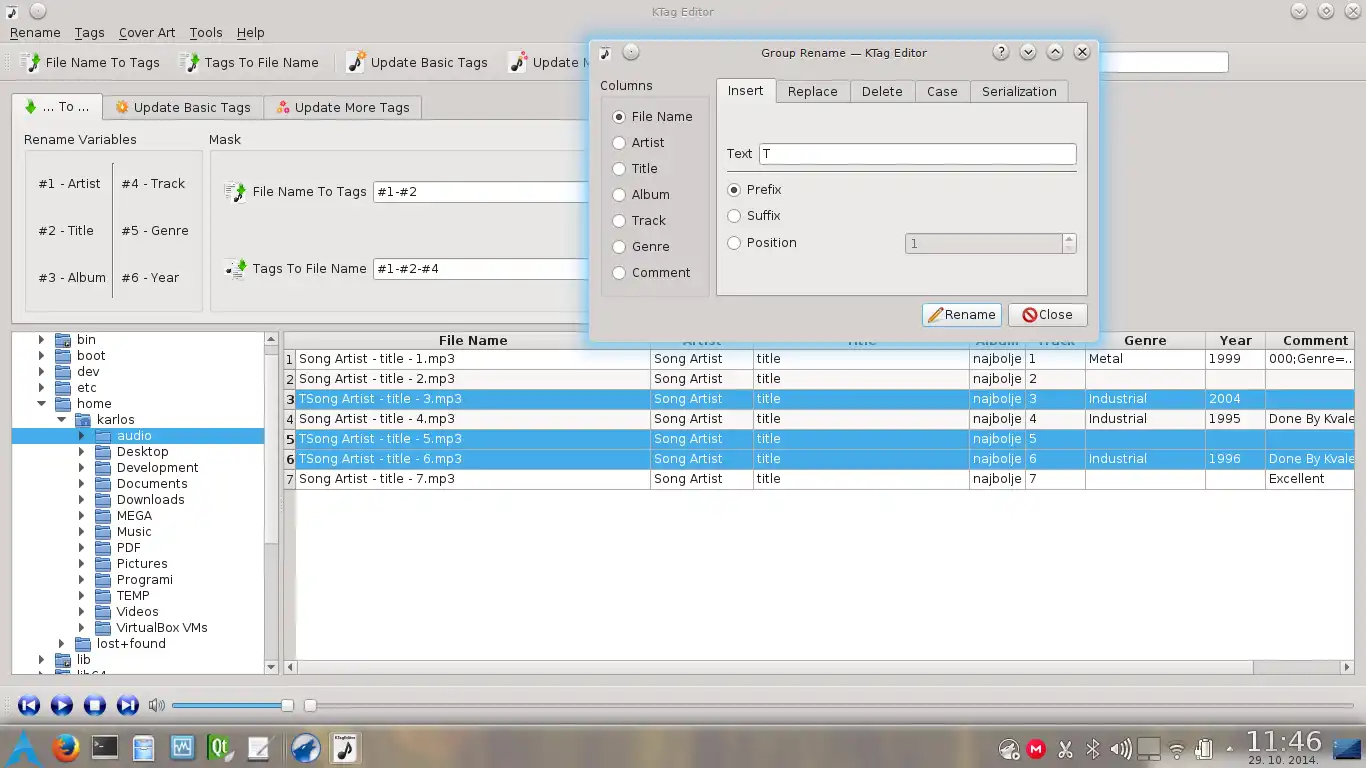
Task: Select Title column radio button
Action: (x=619, y=169)
